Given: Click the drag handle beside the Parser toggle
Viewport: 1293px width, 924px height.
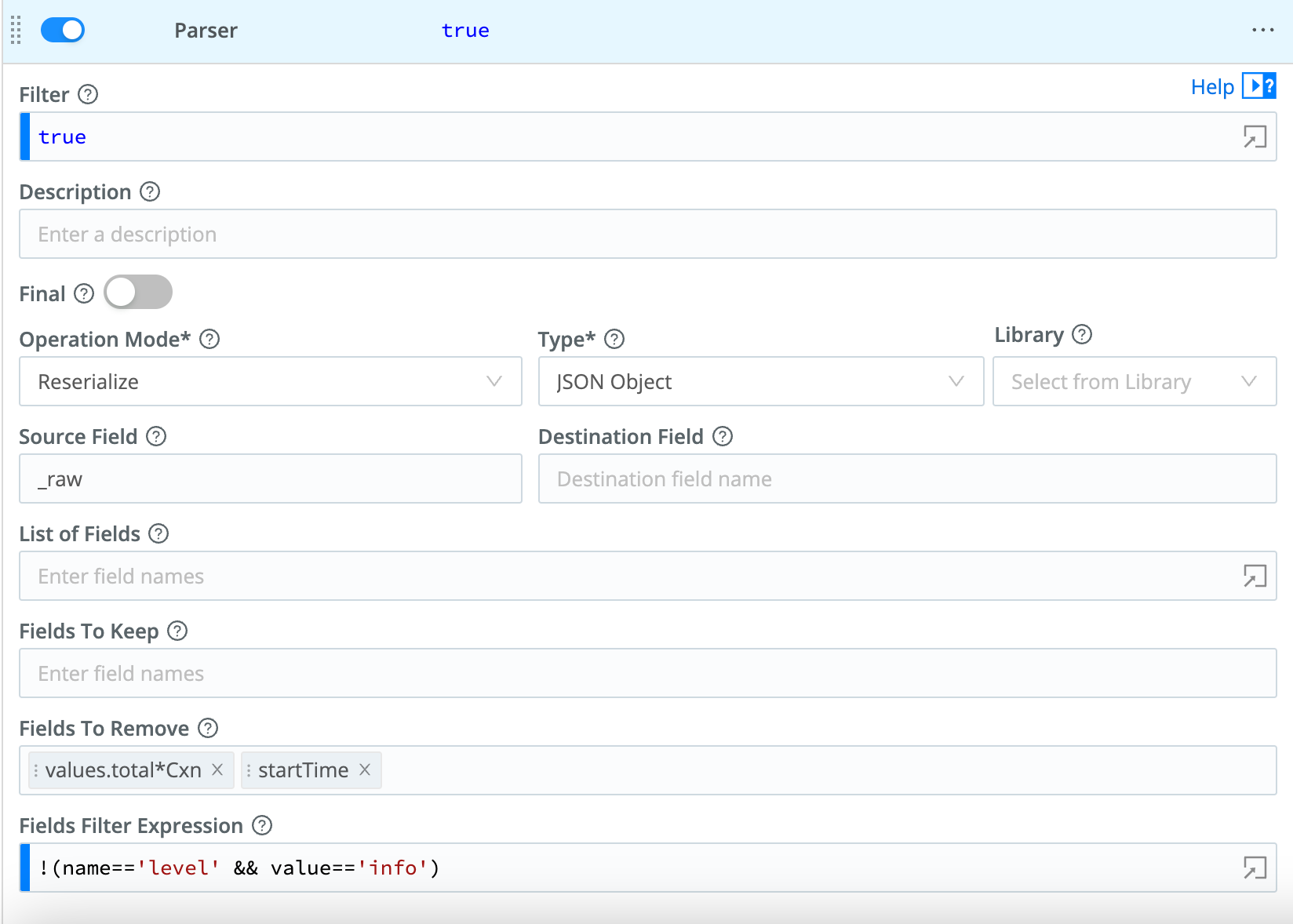Looking at the screenshot, I should [x=16, y=30].
